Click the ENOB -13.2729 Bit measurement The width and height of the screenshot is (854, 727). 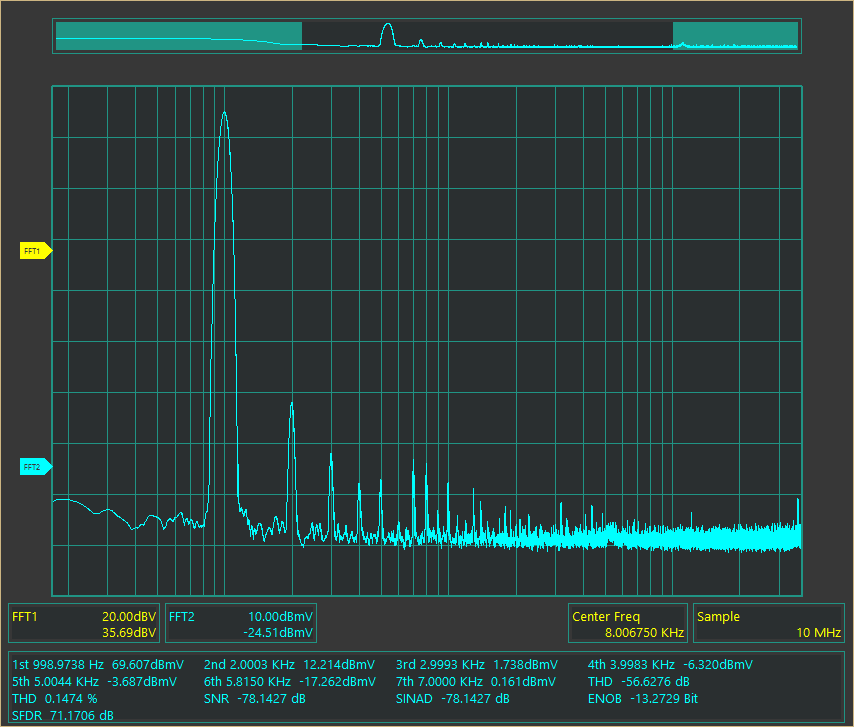643,698
